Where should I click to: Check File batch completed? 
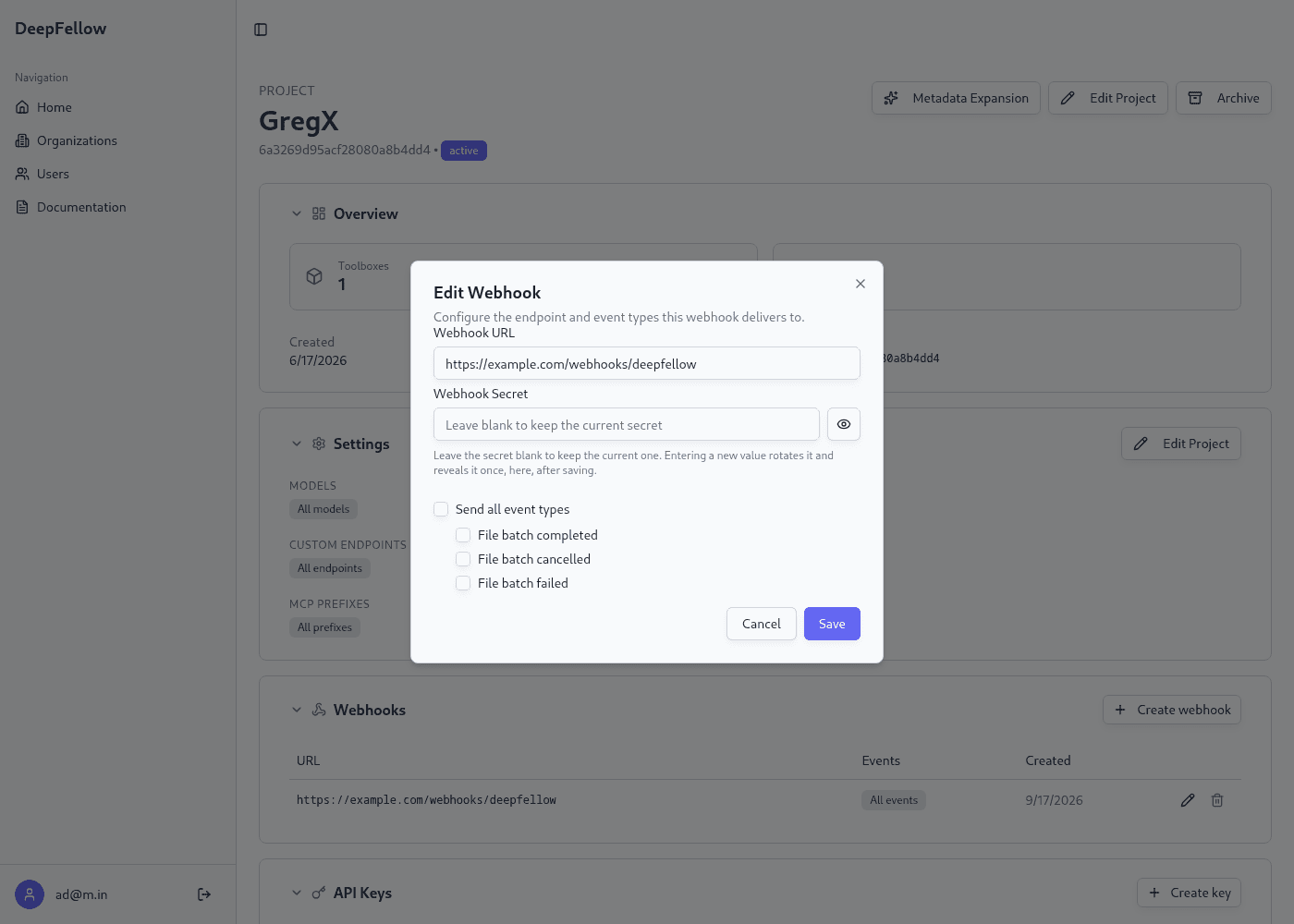[x=463, y=535]
